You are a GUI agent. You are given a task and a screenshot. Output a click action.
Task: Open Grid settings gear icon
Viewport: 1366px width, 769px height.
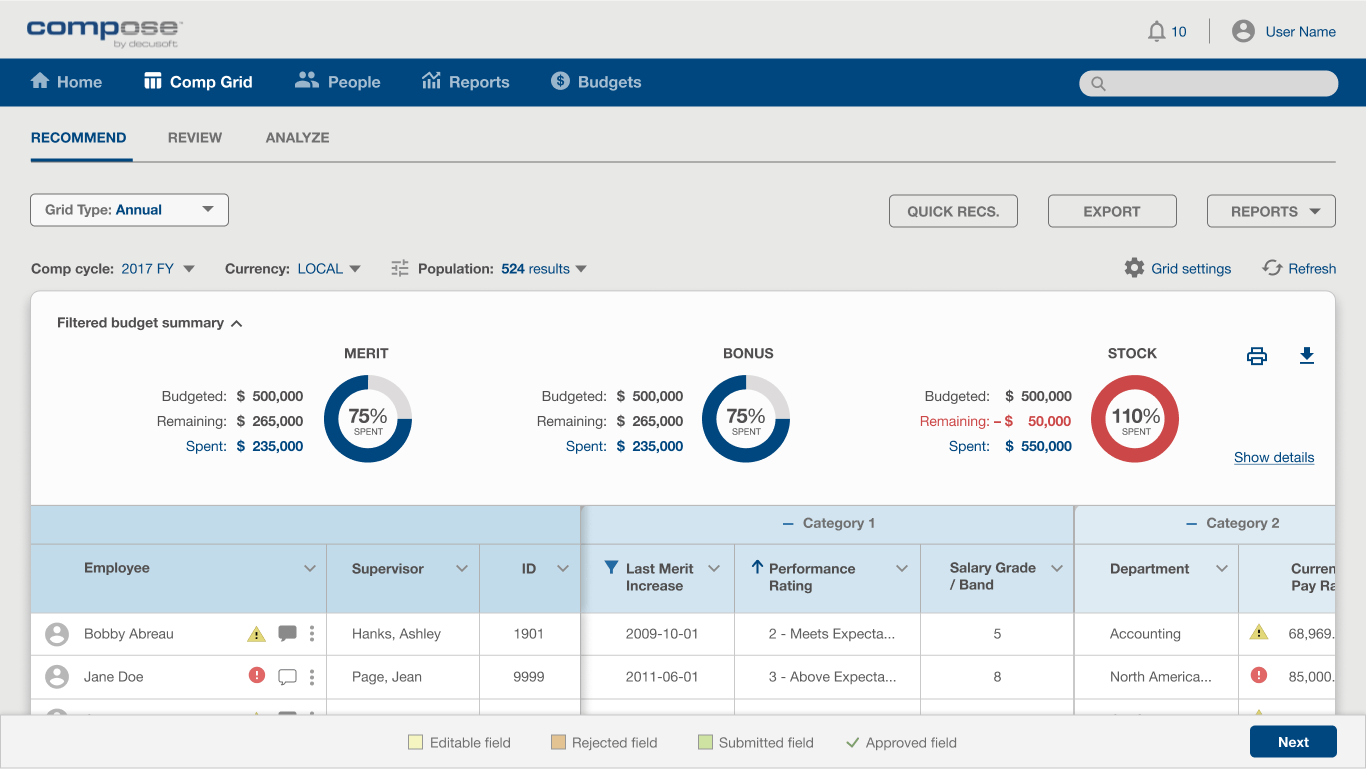coord(1134,268)
